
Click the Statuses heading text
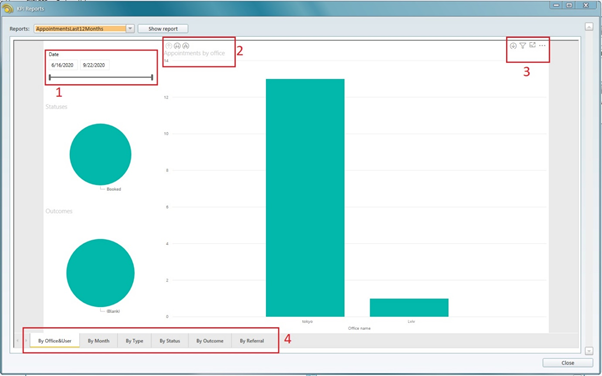coord(56,107)
